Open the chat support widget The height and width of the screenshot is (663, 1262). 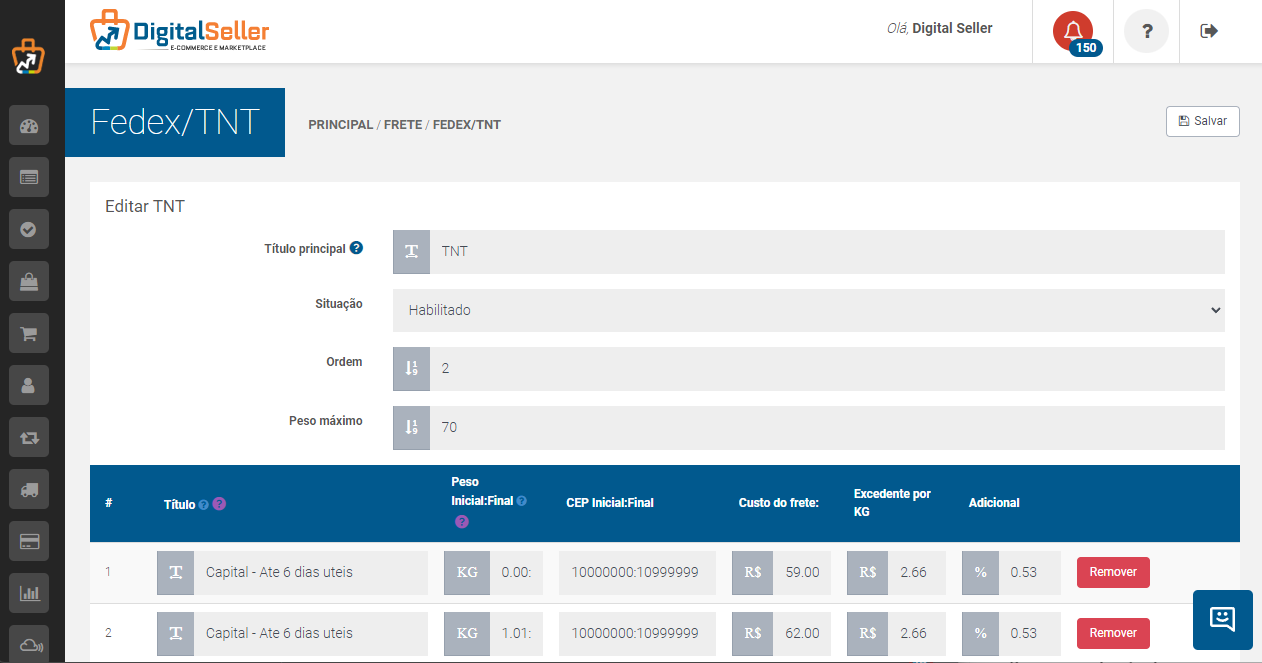1223,619
